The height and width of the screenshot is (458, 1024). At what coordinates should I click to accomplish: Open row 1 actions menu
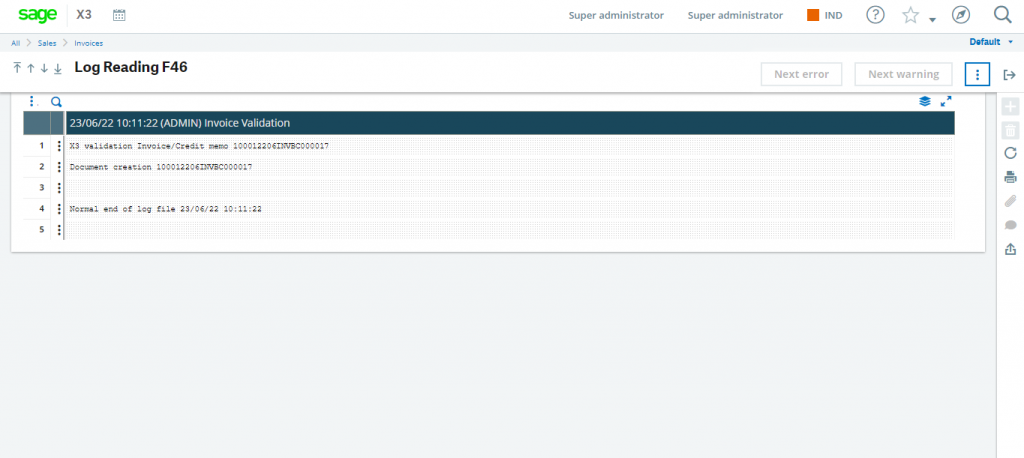59,146
